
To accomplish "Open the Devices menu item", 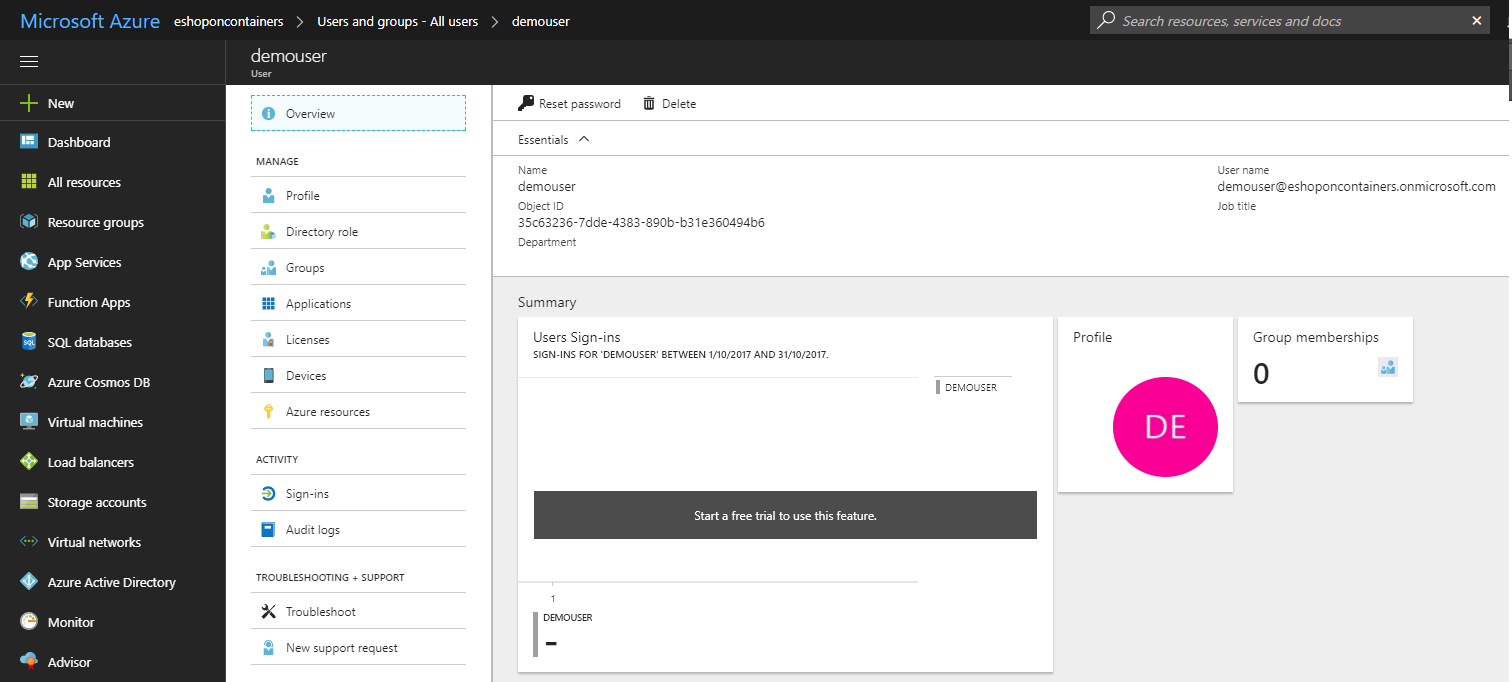I will pos(358,376).
